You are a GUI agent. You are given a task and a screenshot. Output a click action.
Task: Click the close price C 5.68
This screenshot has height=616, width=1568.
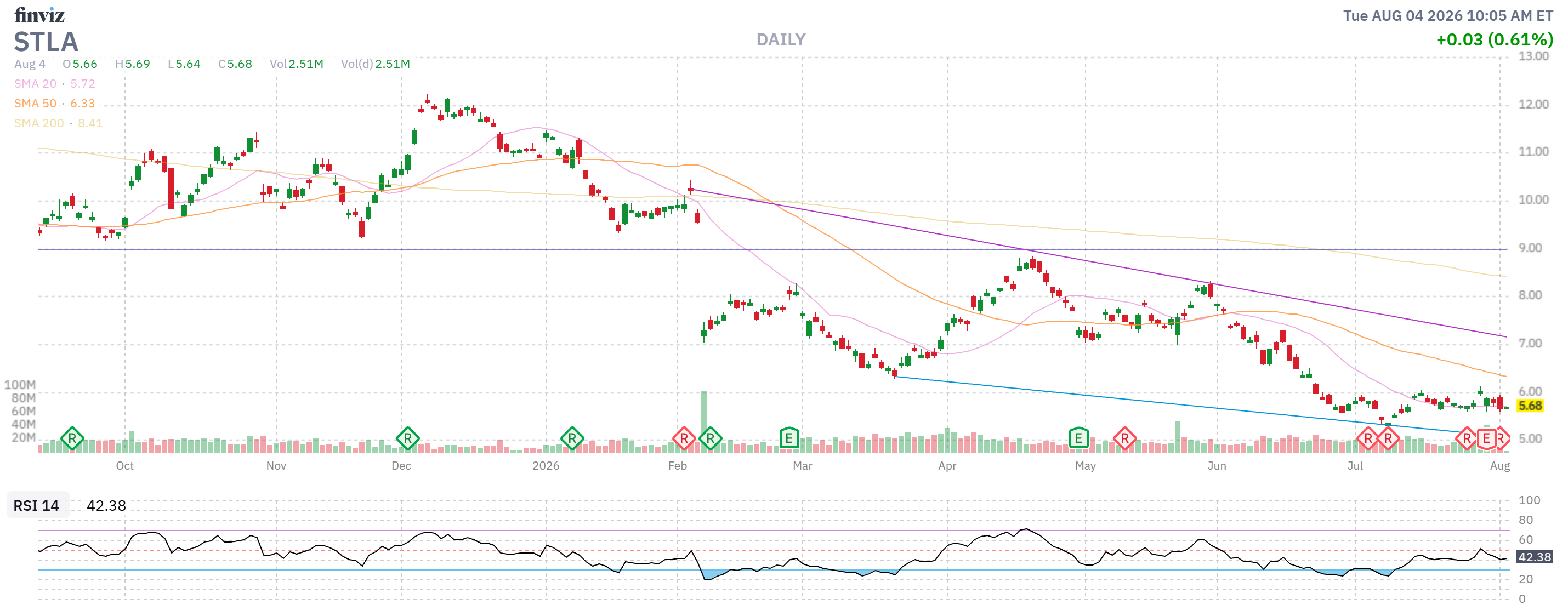[235, 64]
